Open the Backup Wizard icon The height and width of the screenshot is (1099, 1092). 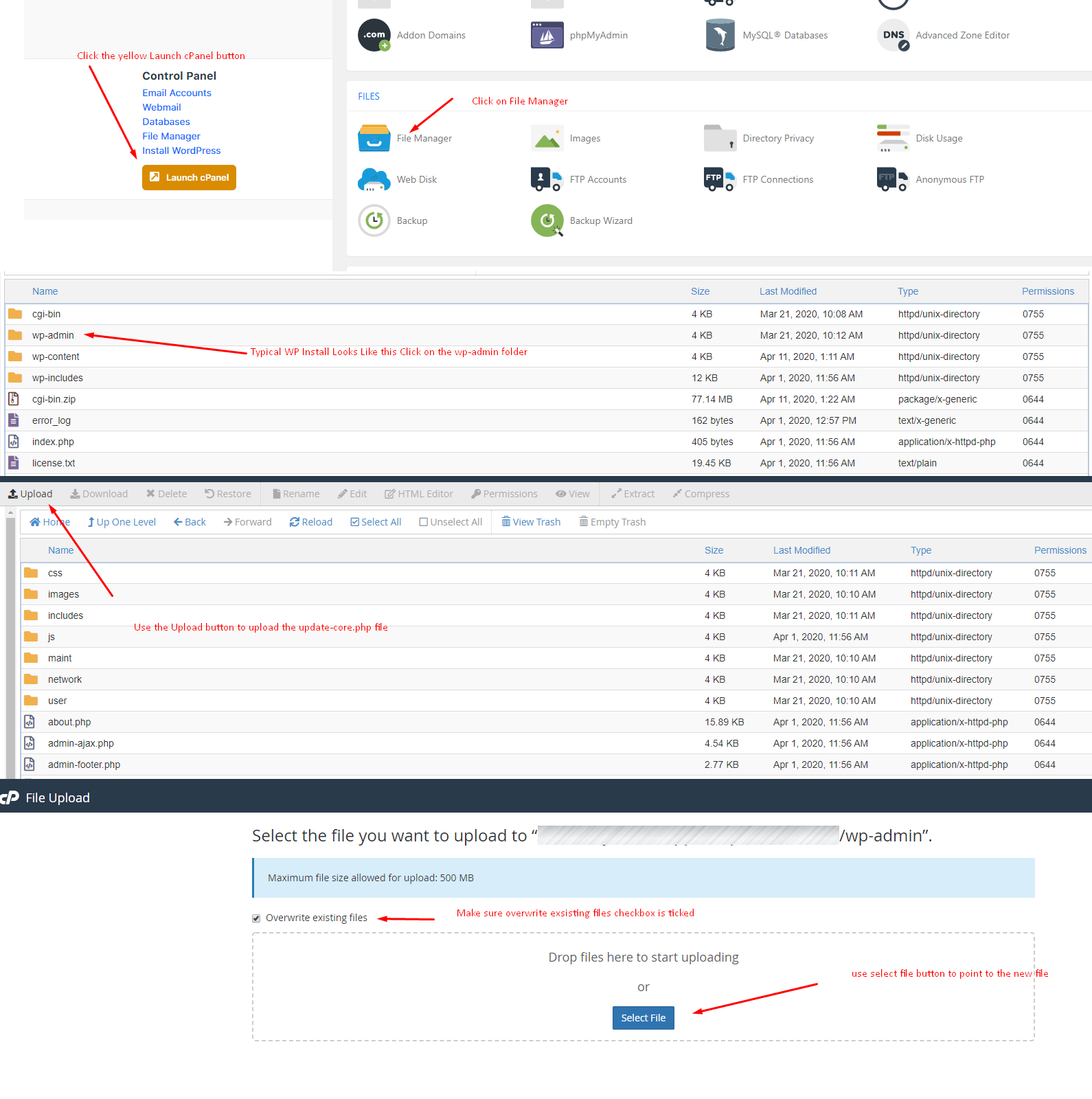point(547,220)
